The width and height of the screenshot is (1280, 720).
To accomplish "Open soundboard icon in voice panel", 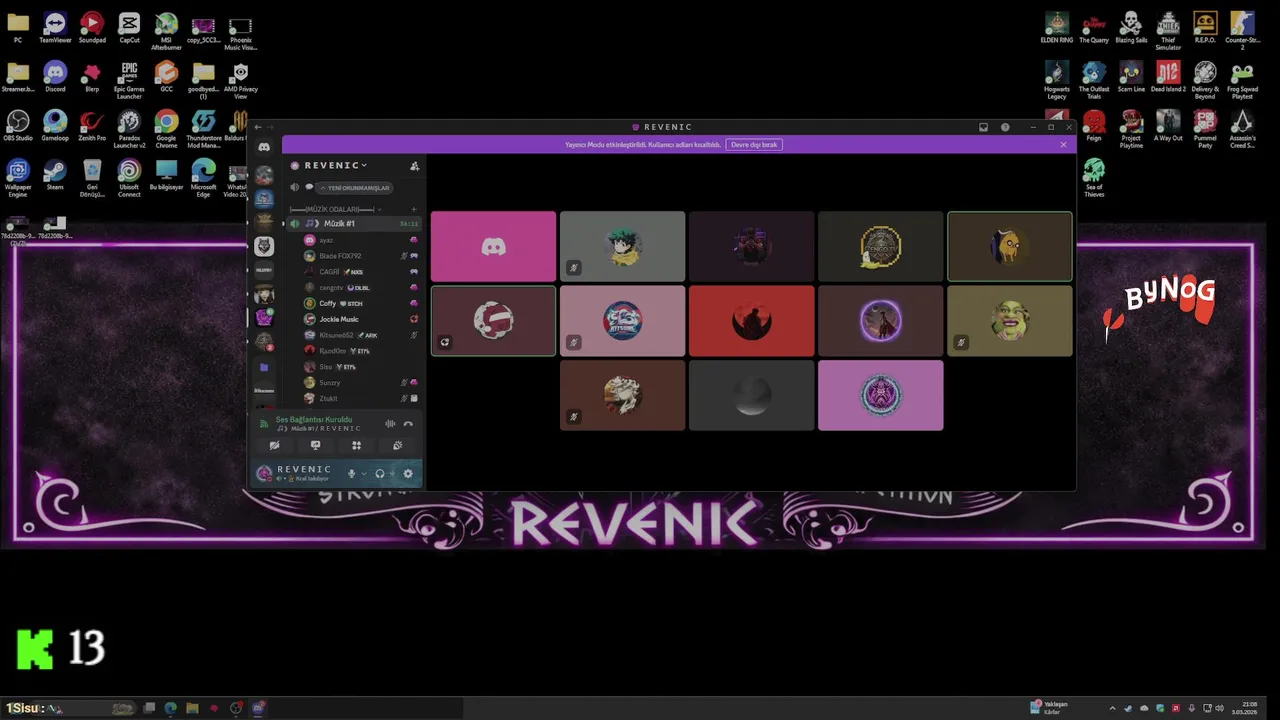I will point(397,446).
